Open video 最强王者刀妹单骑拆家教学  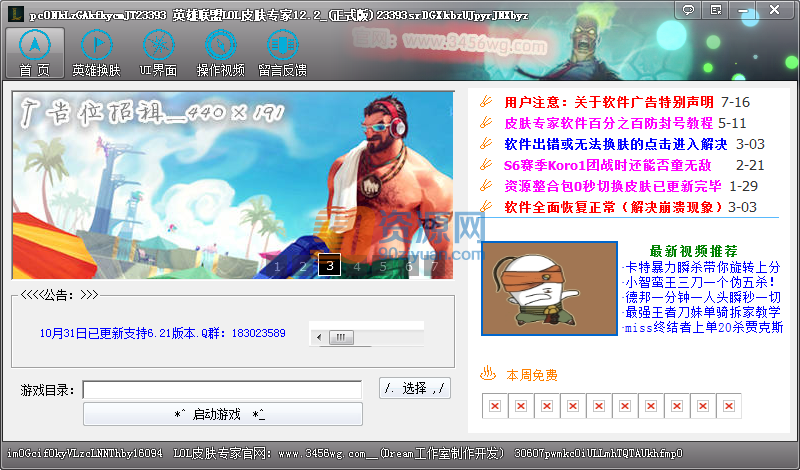[x=703, y=312]
